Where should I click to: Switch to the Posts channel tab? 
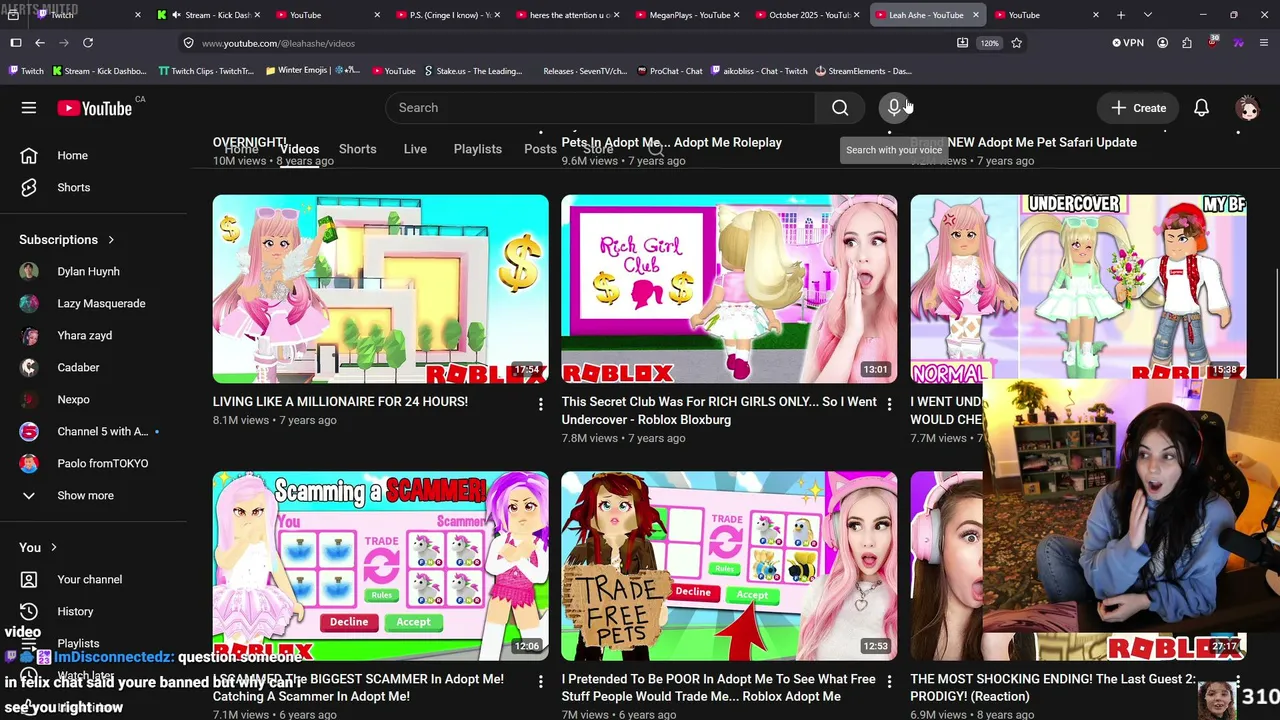pyautogui.click(x=540, y=149)
